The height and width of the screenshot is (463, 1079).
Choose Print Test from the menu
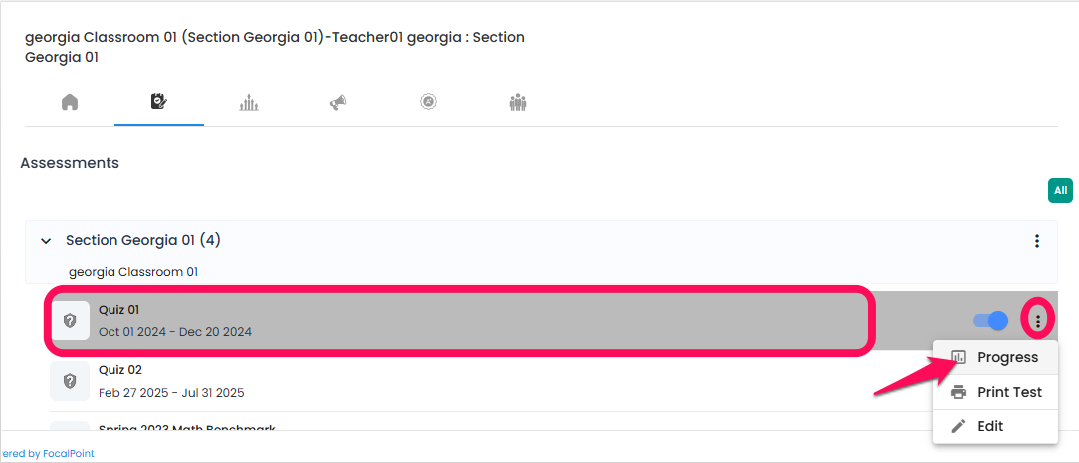[995, 392]
